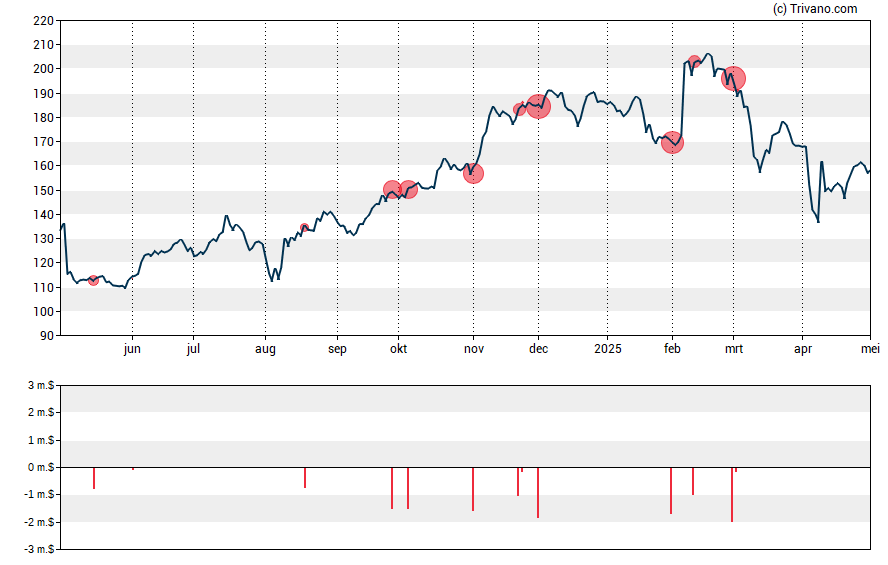Click the '220' price axis label
Viewport: 888px width, 565px height.
44,21
